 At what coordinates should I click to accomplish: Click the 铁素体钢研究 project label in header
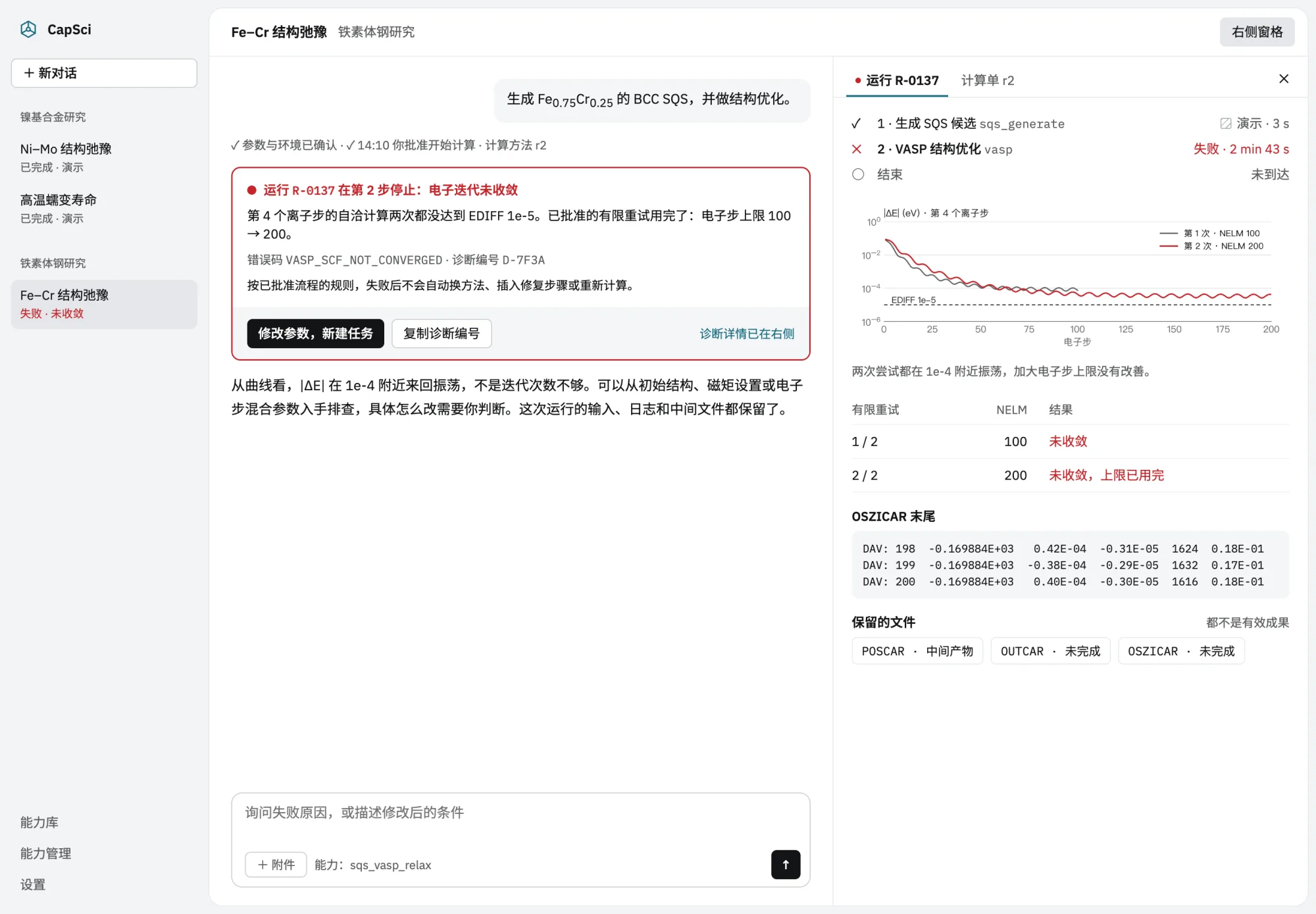tap(376, 32)
